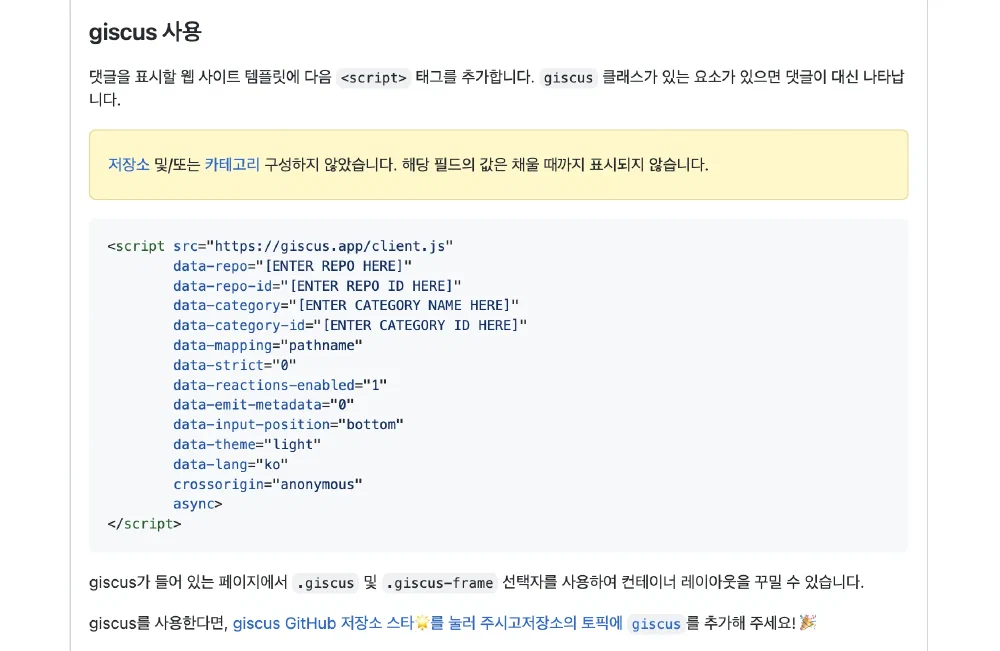Select the giscus topic code badge at bottom
This screenshot has height=651, width=1000.
656,624
